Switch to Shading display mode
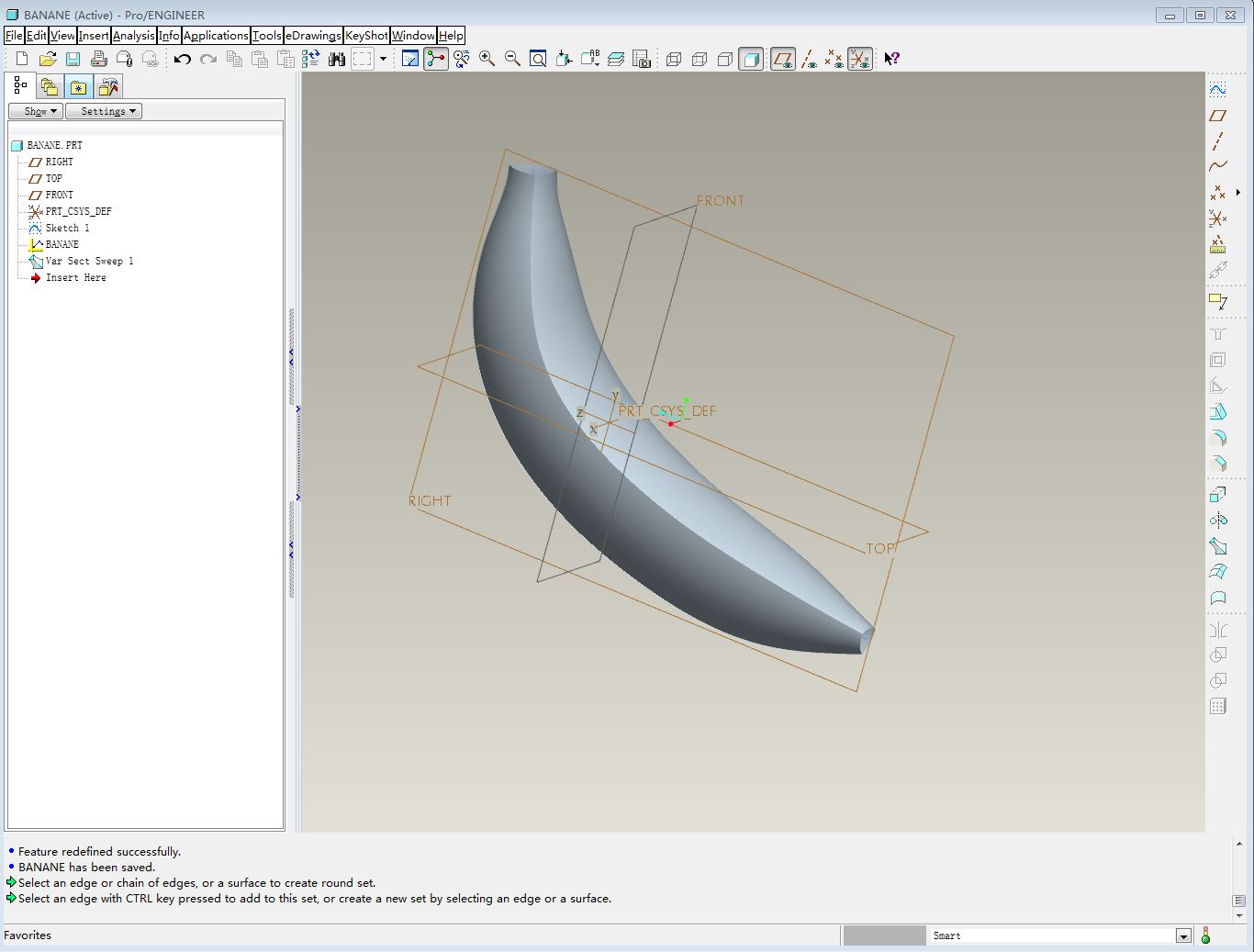 751,59
